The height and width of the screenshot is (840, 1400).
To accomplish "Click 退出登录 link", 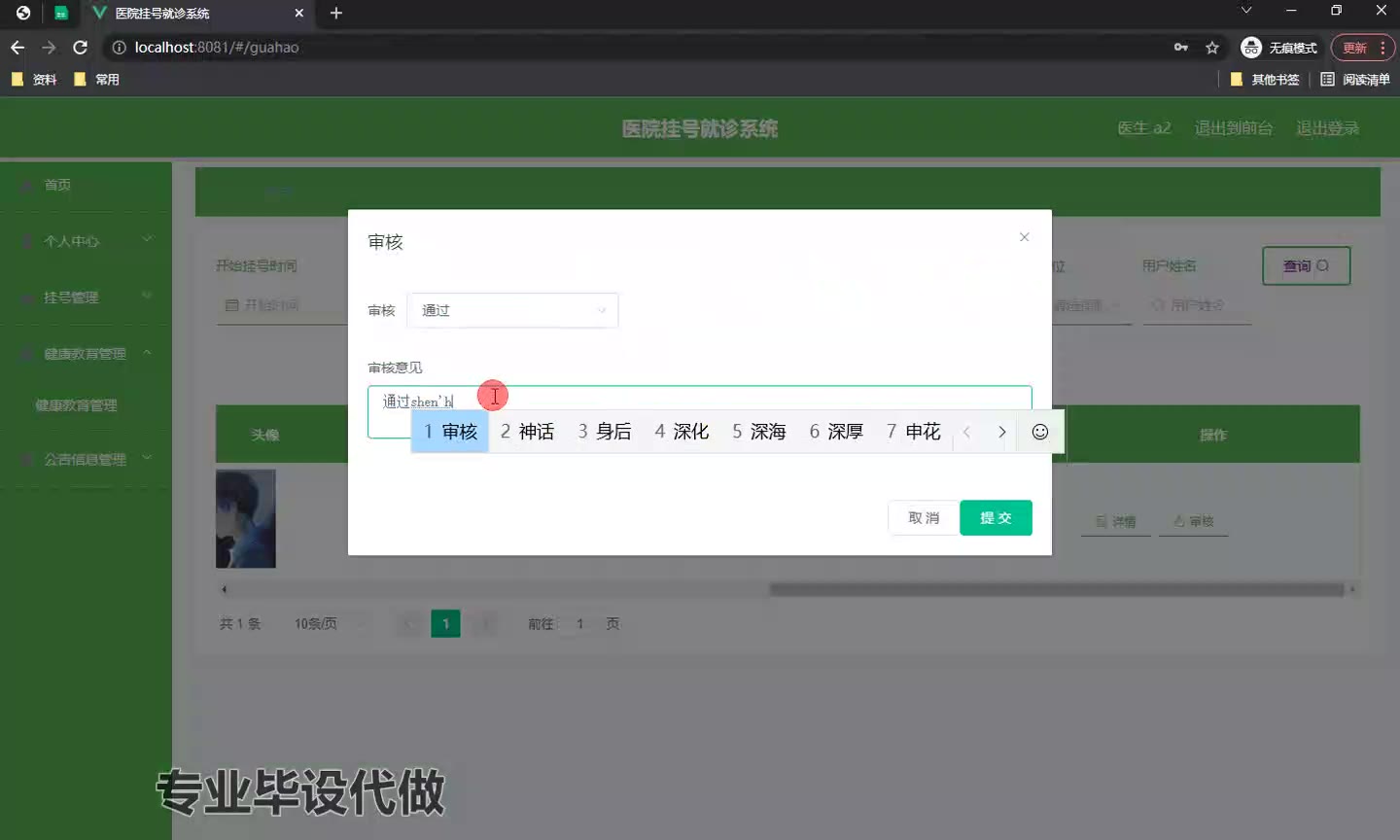I will 1328,127.
